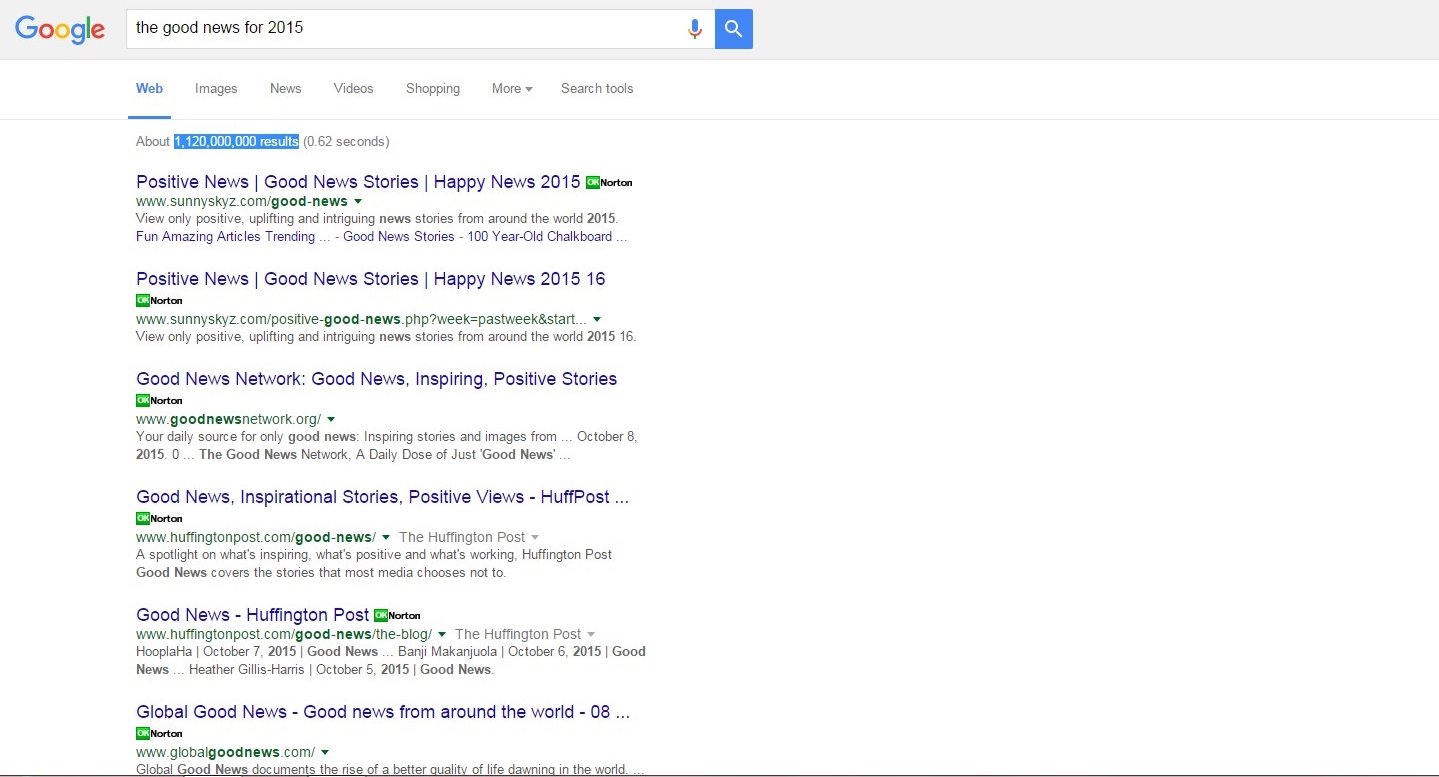This screenshot has width=1439, height=777.
Task: Click the voice search microphone icon
Action: [694, 29]
